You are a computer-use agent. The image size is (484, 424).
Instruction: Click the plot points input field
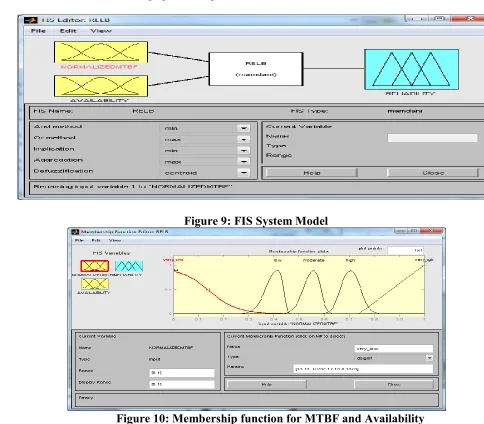[406, 250]
